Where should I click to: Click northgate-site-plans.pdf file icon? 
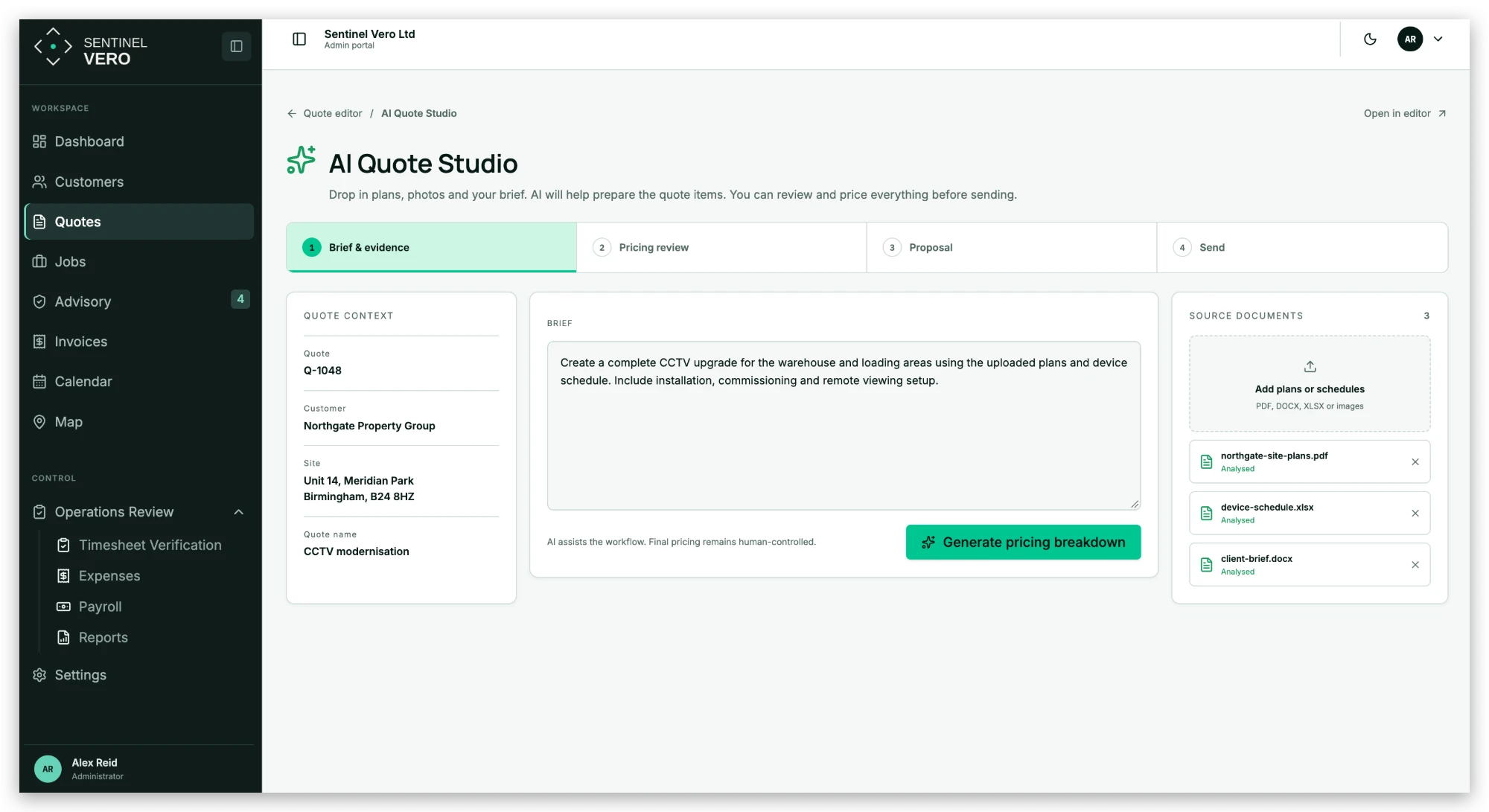tap(1207, 462)
